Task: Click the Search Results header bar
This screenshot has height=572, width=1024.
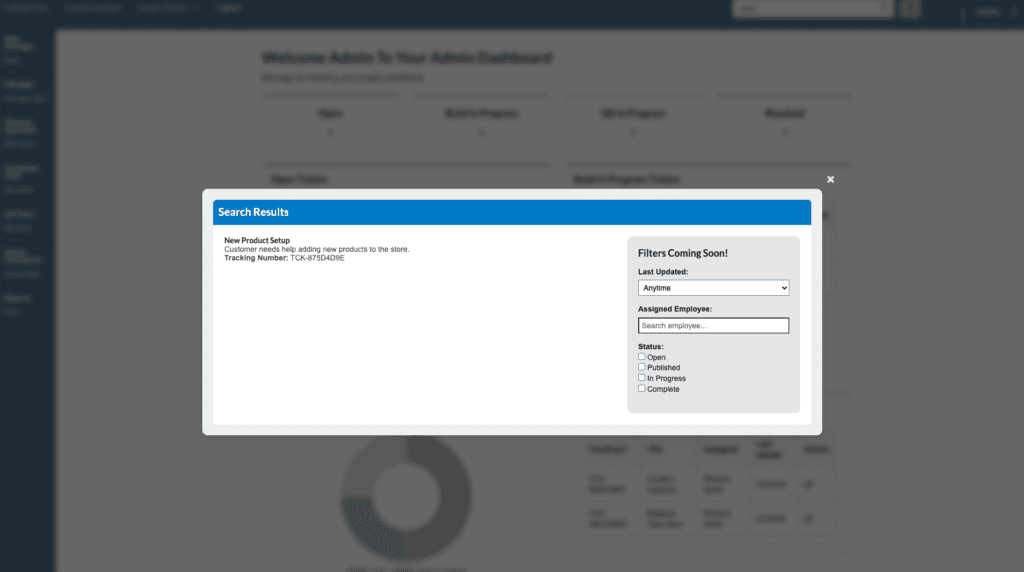Action: (511, 212)
